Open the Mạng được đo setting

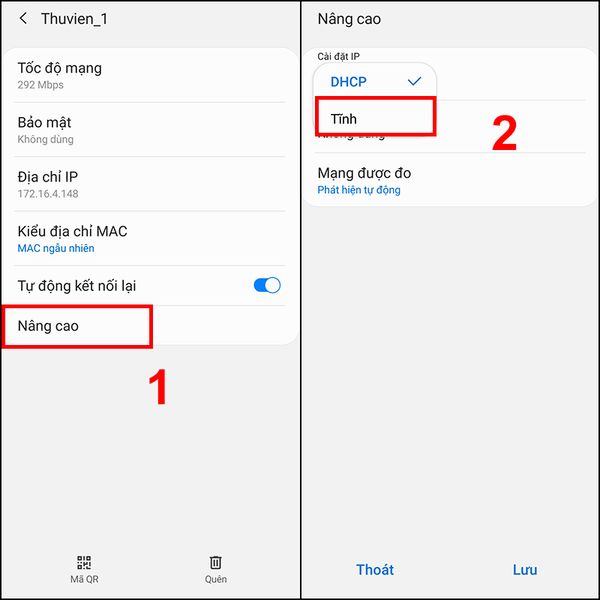point(450,181)
